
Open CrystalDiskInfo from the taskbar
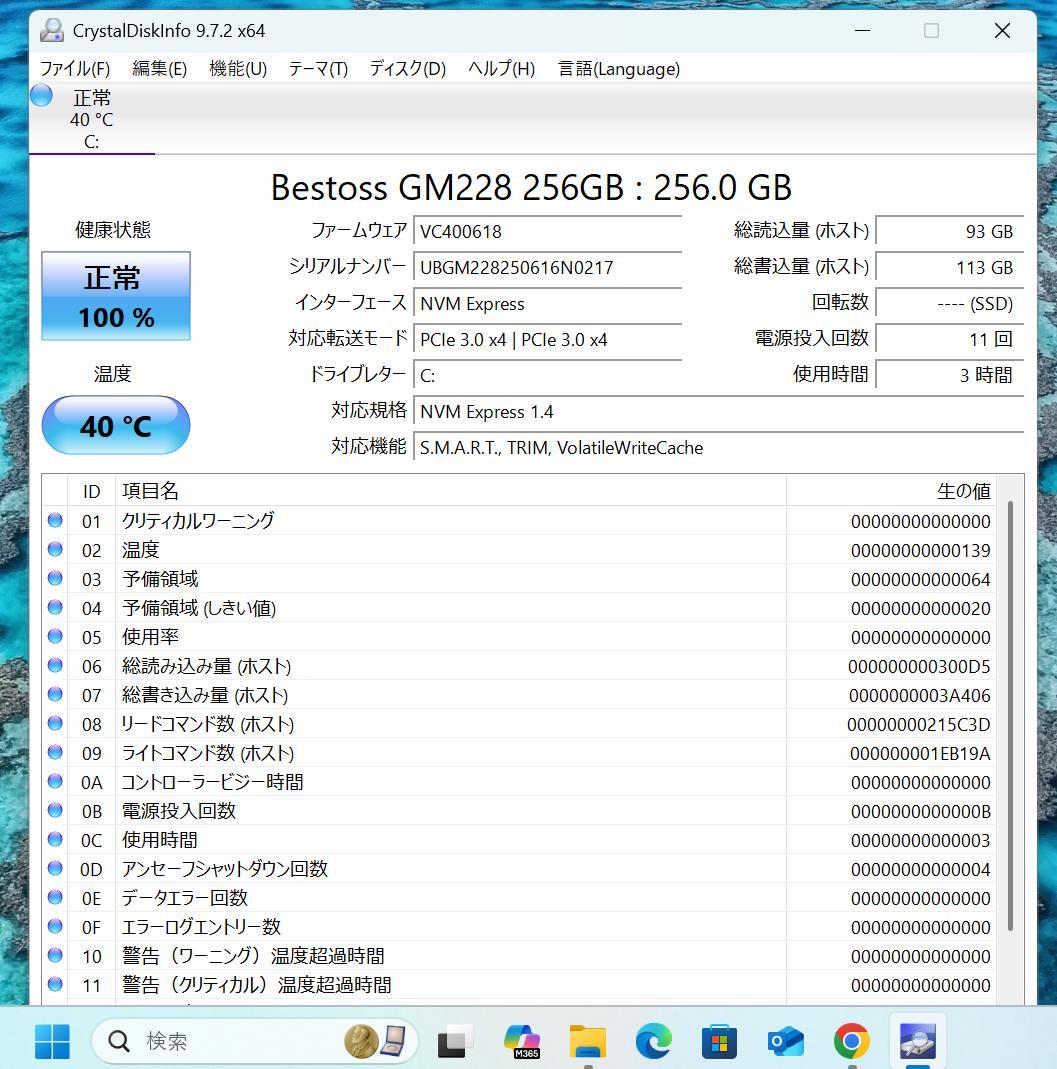pos(916,1040)
